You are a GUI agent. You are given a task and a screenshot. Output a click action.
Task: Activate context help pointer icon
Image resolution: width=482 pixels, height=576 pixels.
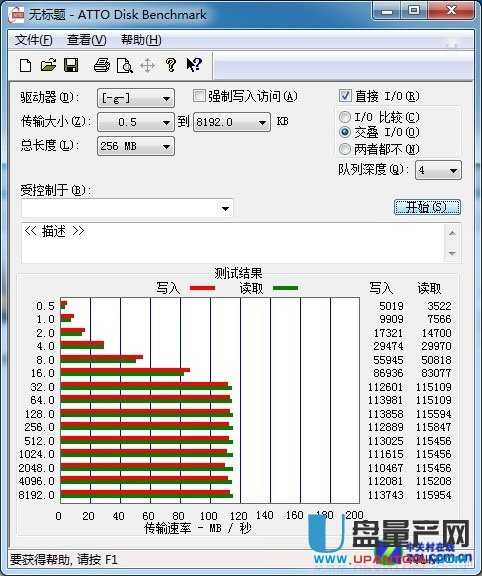(x=194, y=65)
